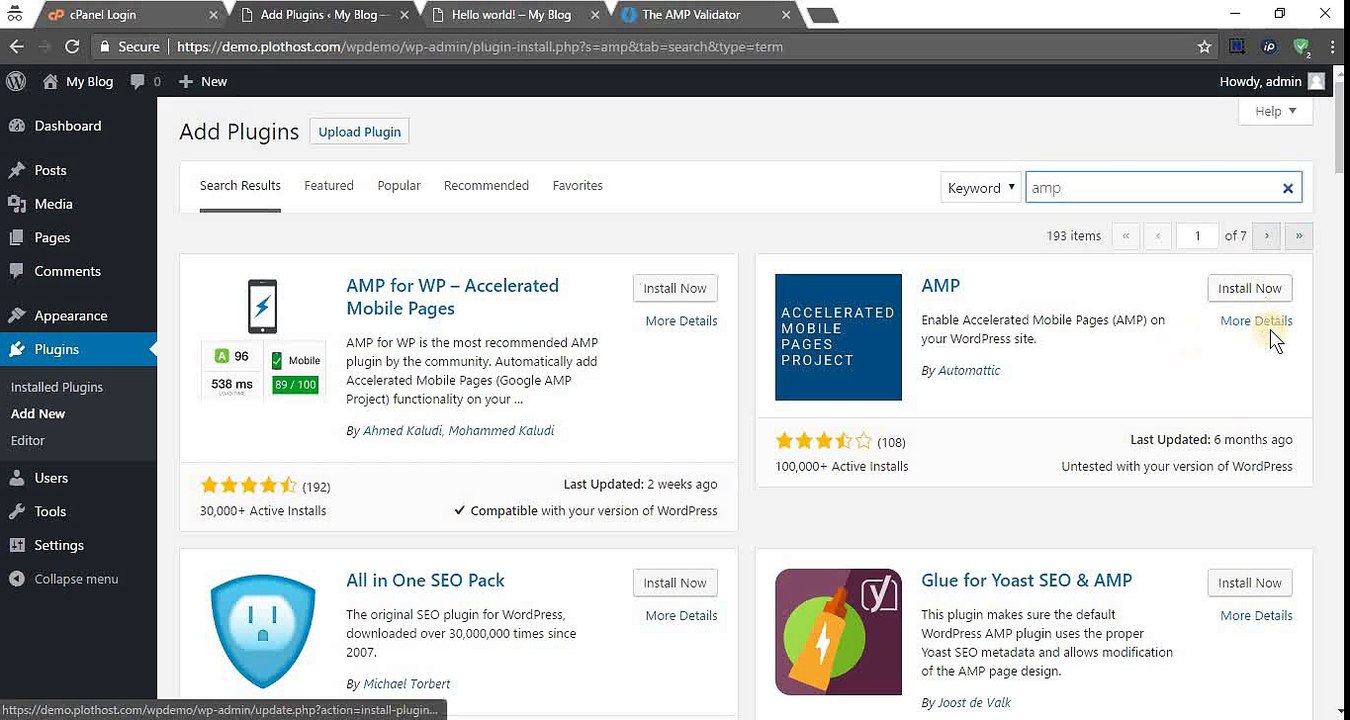Open the Chrome three-dot menu

(x=1333, y=47)
